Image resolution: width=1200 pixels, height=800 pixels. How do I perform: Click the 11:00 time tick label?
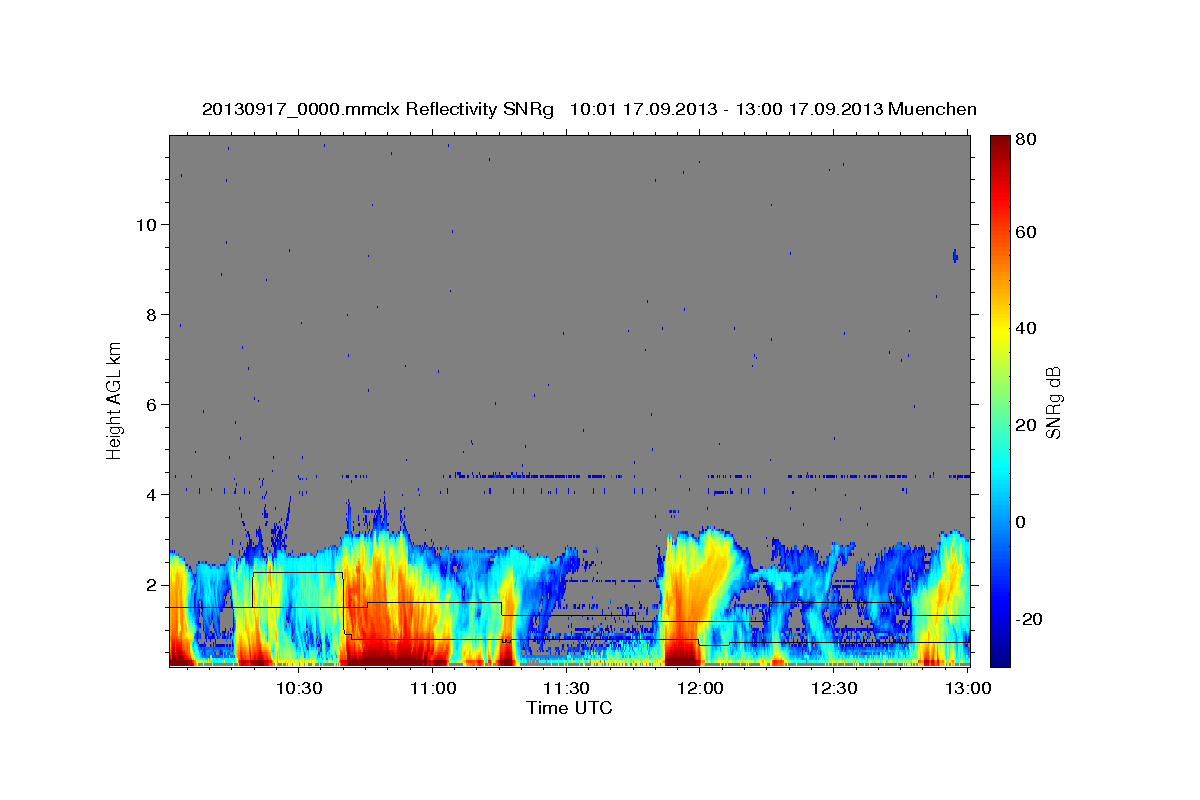(432, 688)
